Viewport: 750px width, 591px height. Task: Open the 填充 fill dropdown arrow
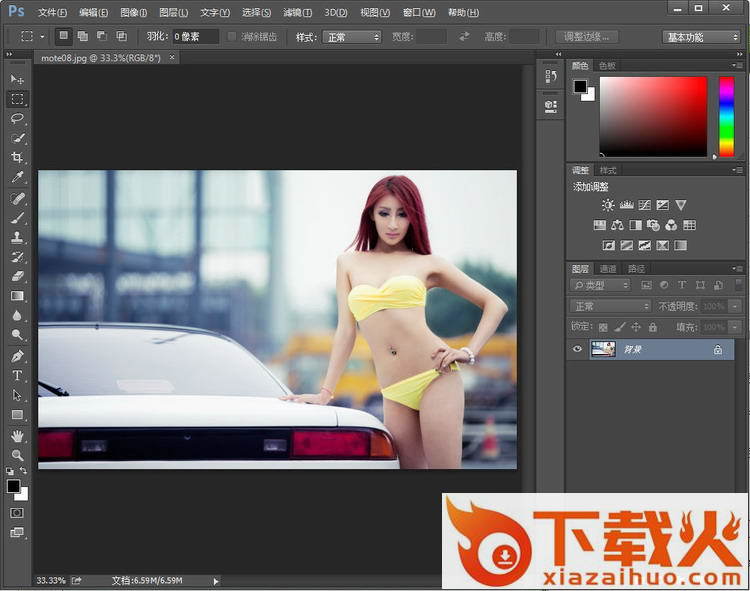[735, 327]
